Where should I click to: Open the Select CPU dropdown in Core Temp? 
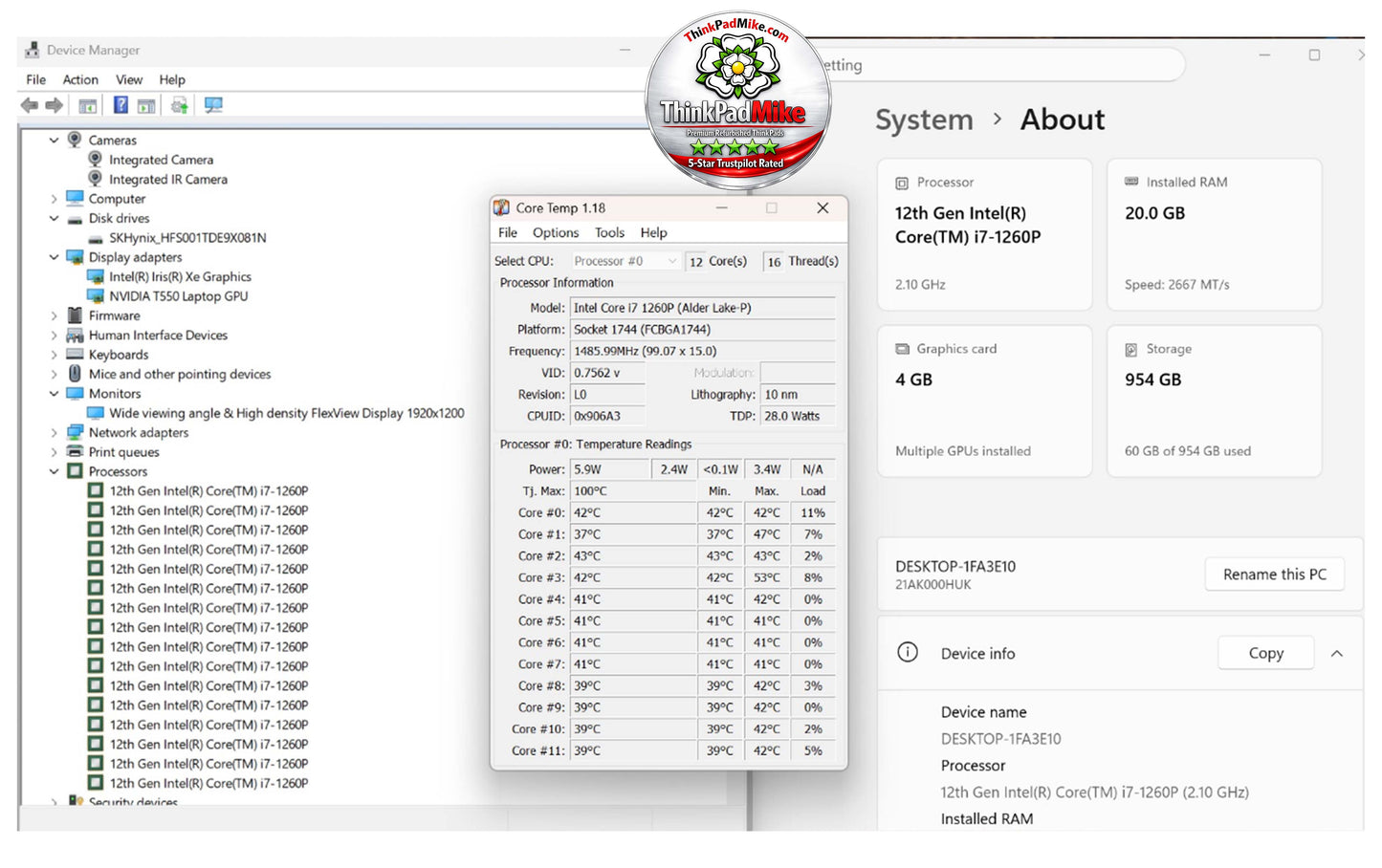coord(625,261)
